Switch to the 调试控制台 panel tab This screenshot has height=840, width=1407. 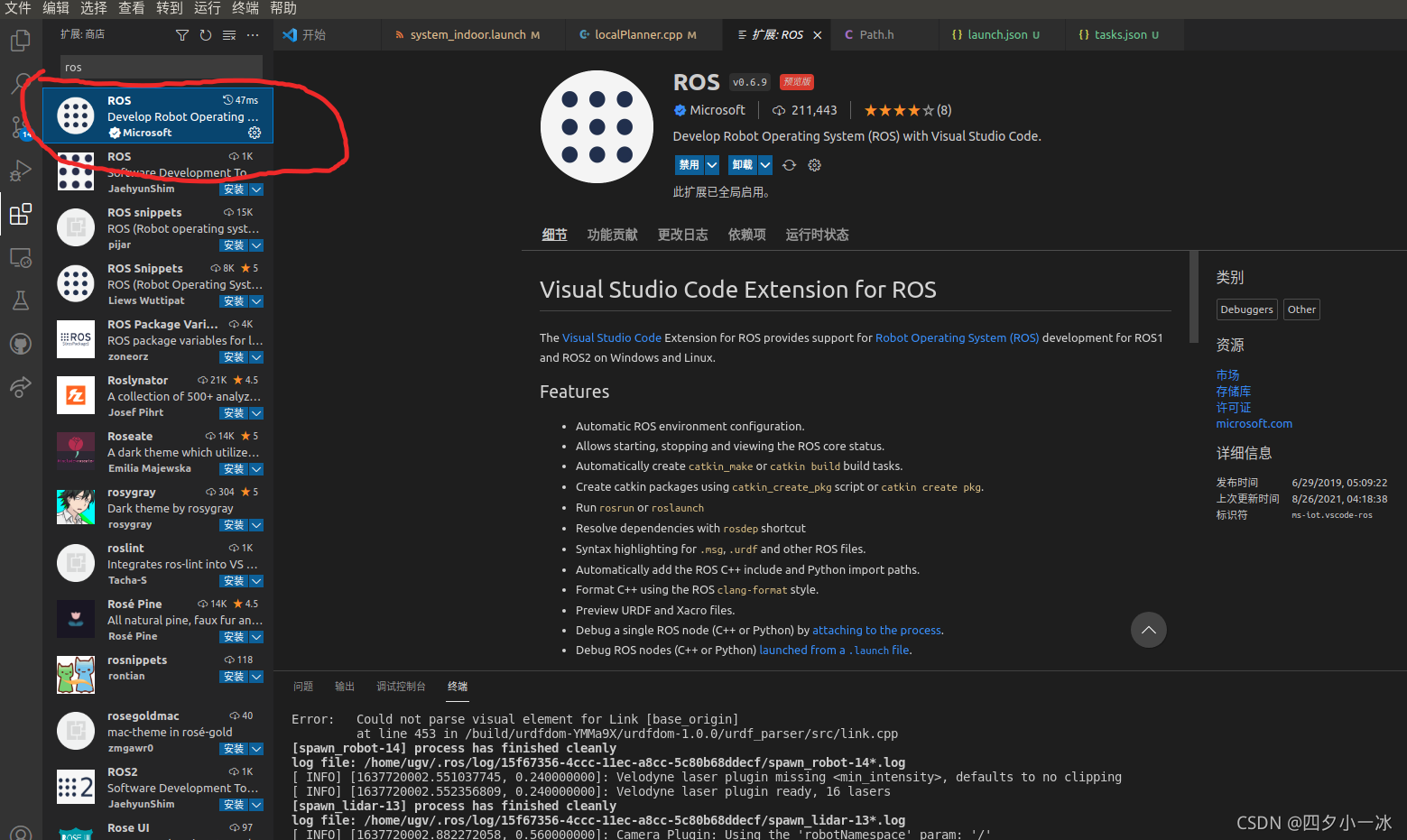coord(401,687)
